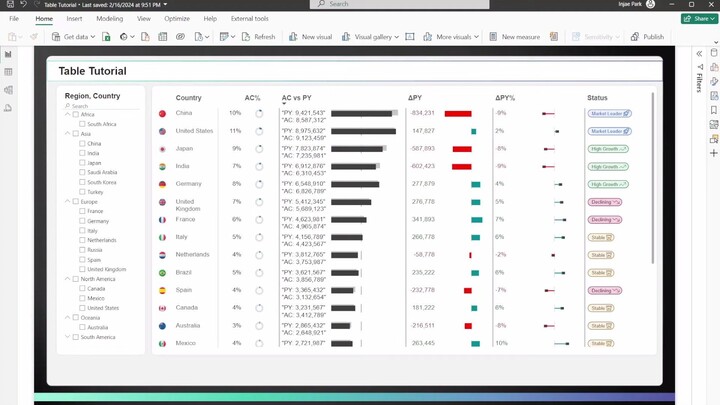Click China's red ΔPY bar
The width and height of the screenshot is (720, 405).
458,114
